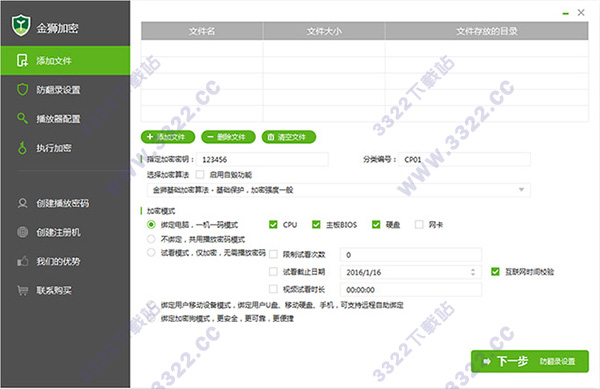Open 创建播放密码 user icon
This screenshot has width=600, height=389.
[x=23, y=203]
